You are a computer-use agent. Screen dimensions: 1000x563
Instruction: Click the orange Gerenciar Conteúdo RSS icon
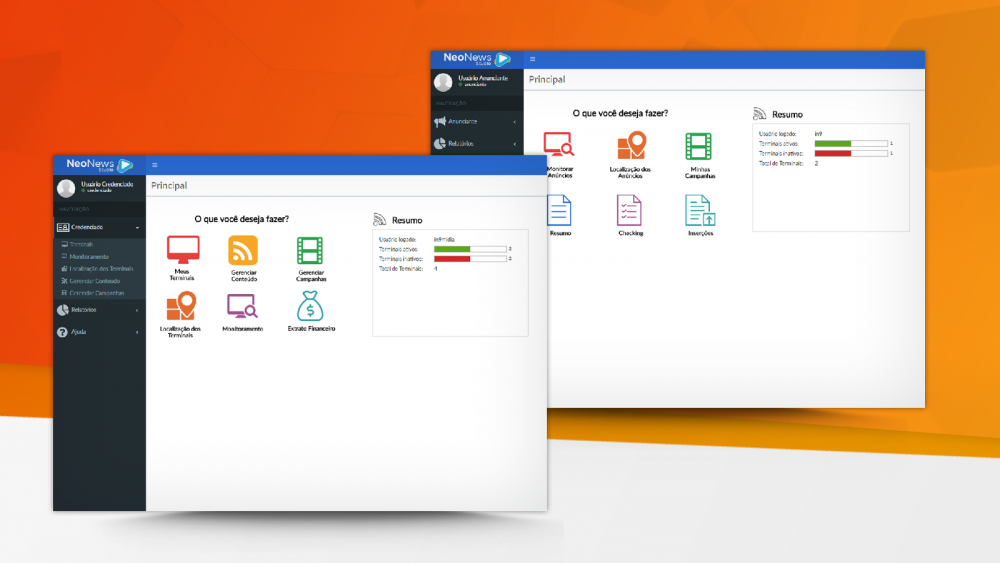243,250
